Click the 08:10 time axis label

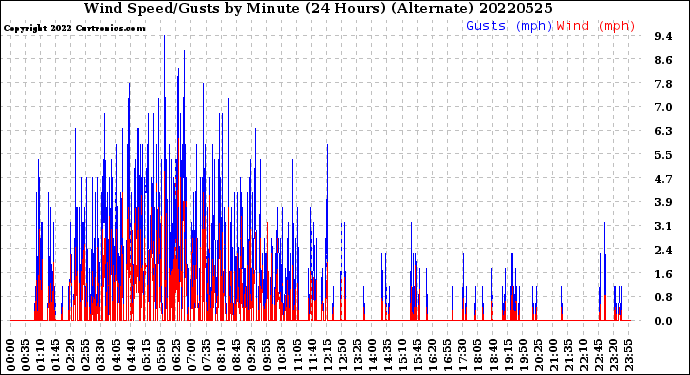coord(221,355)
